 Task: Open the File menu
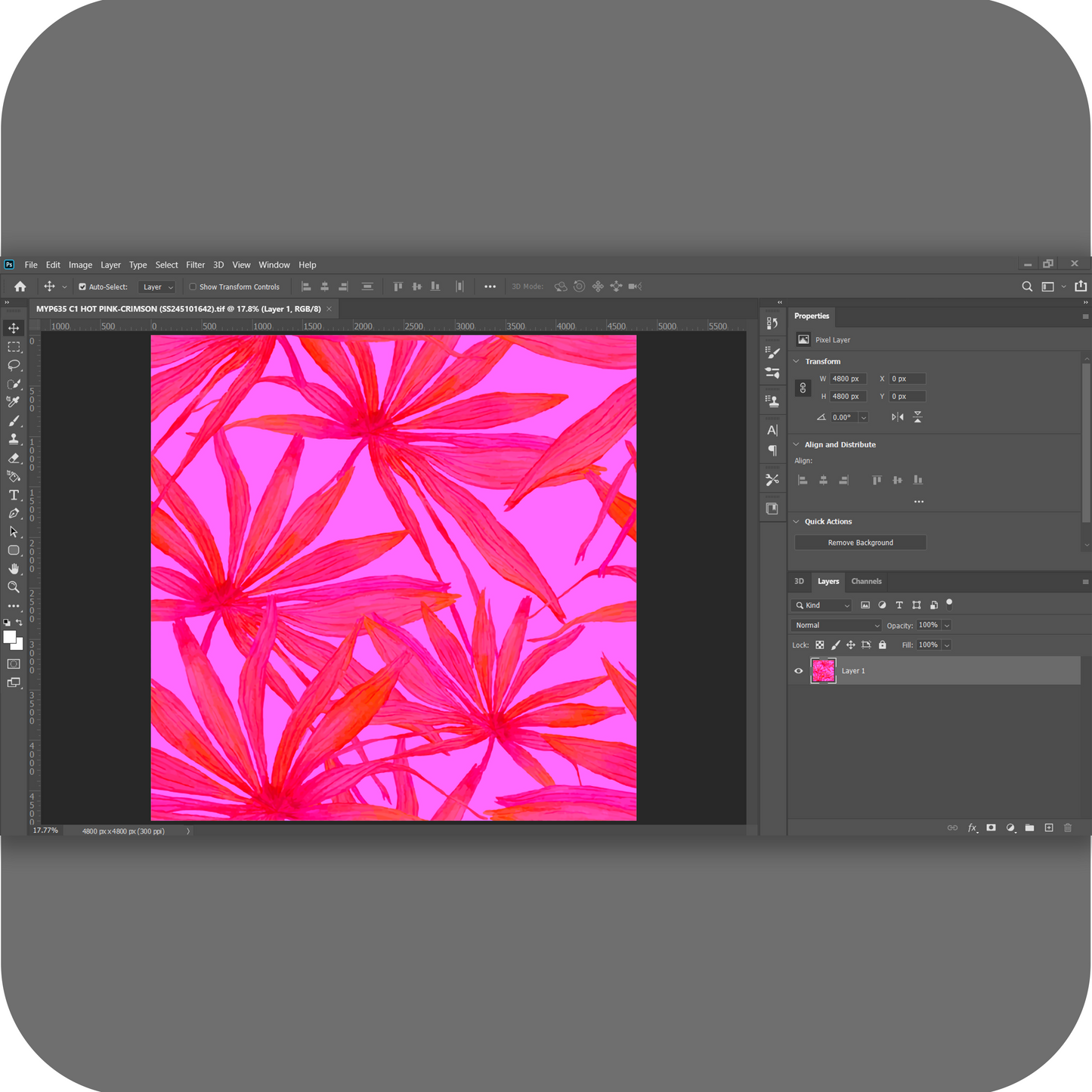[31, 265]
